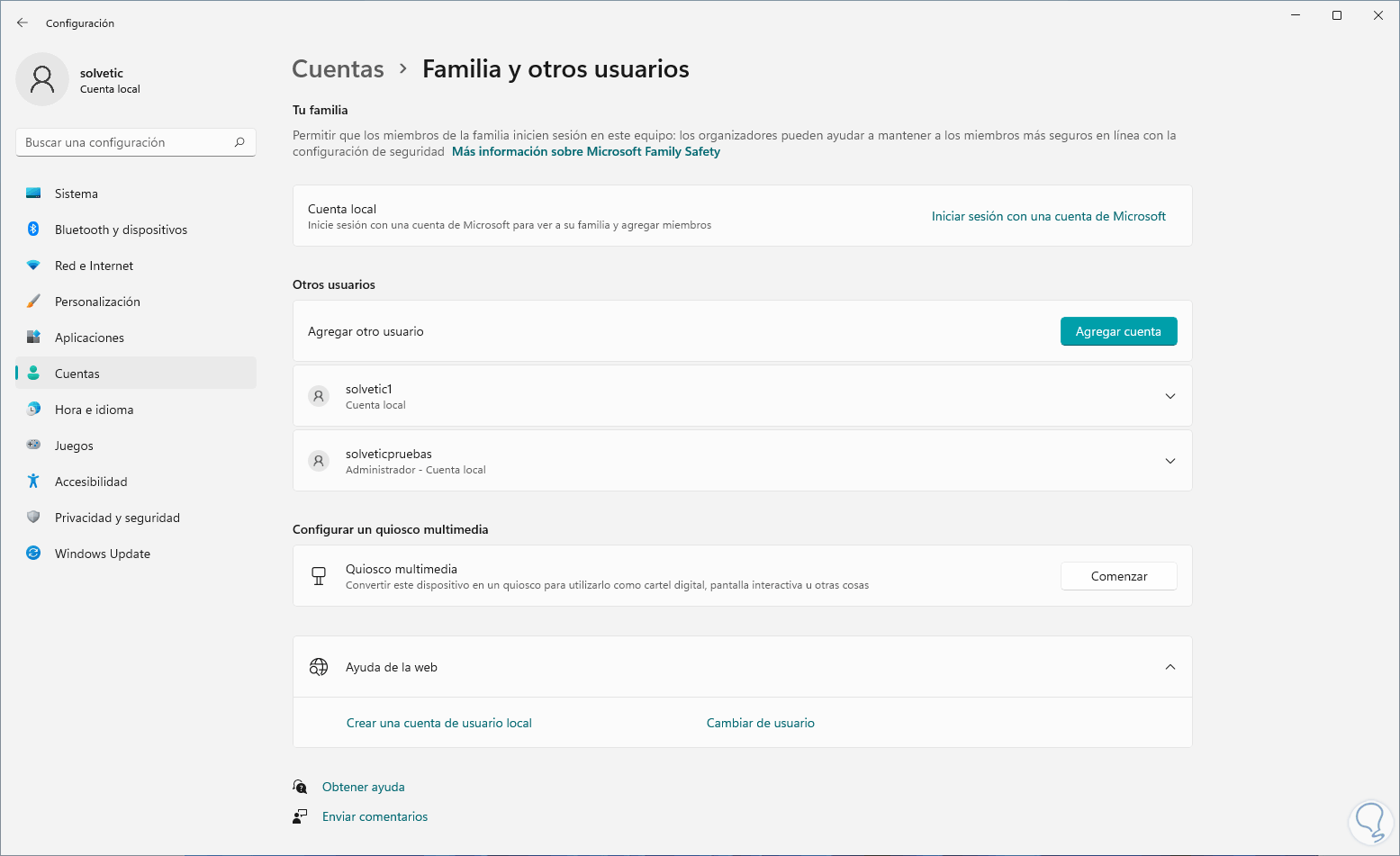Expand the solvetic1 account entry
The width and height of the screenshot is (1400, 856).
[x=1170, y=396]
